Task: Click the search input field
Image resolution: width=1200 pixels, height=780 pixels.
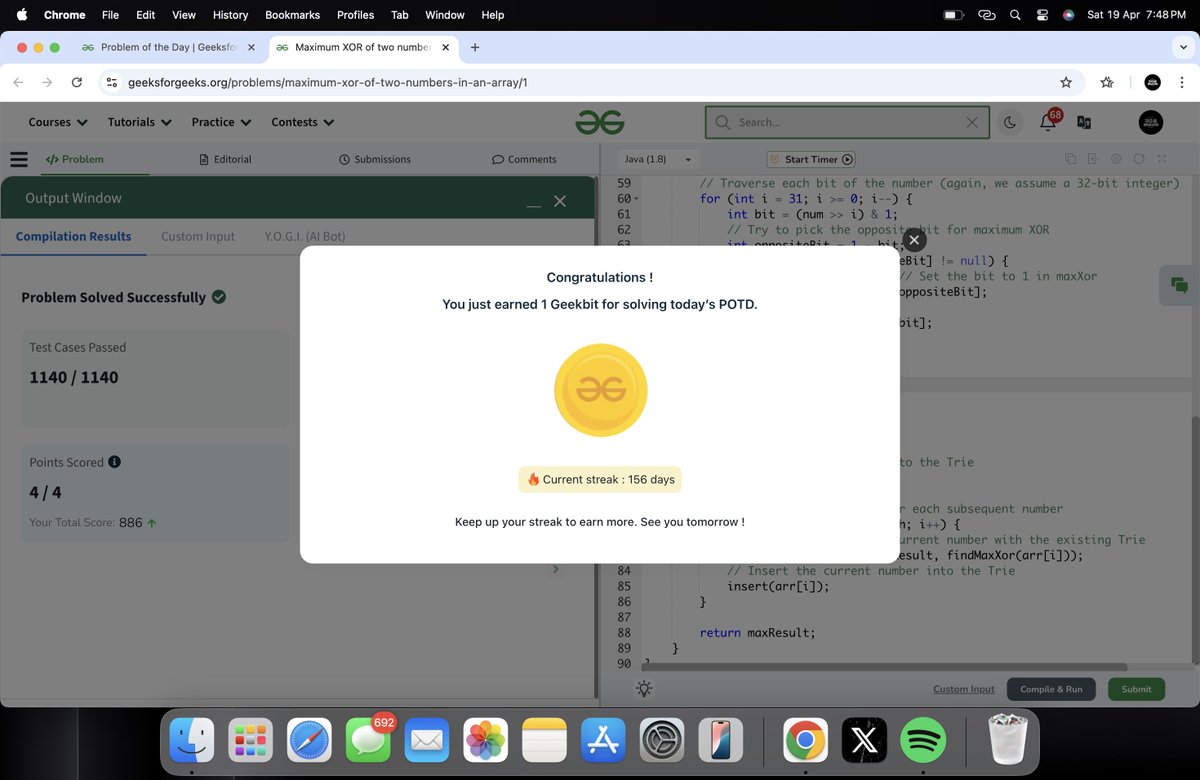Action: (x=848, y=122)
